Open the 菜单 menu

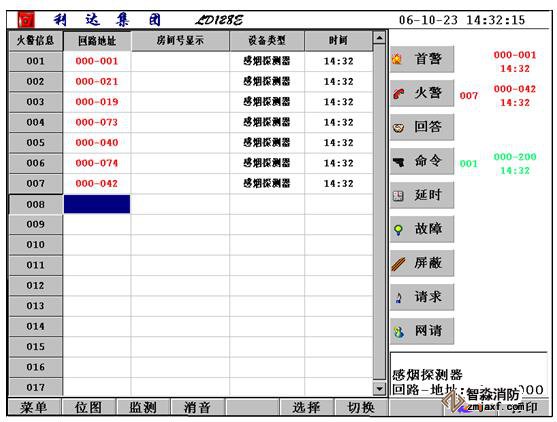[34, 407]
